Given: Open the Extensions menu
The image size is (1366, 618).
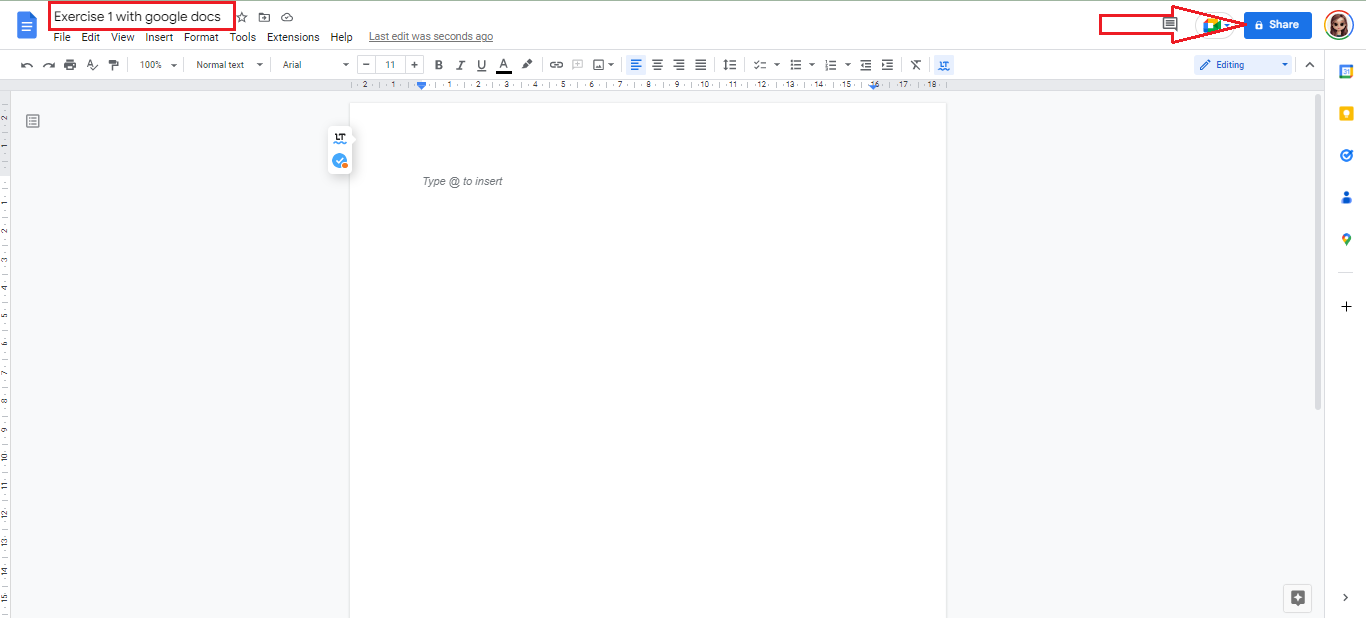Looking at the screenshot, I should (293, 37).
